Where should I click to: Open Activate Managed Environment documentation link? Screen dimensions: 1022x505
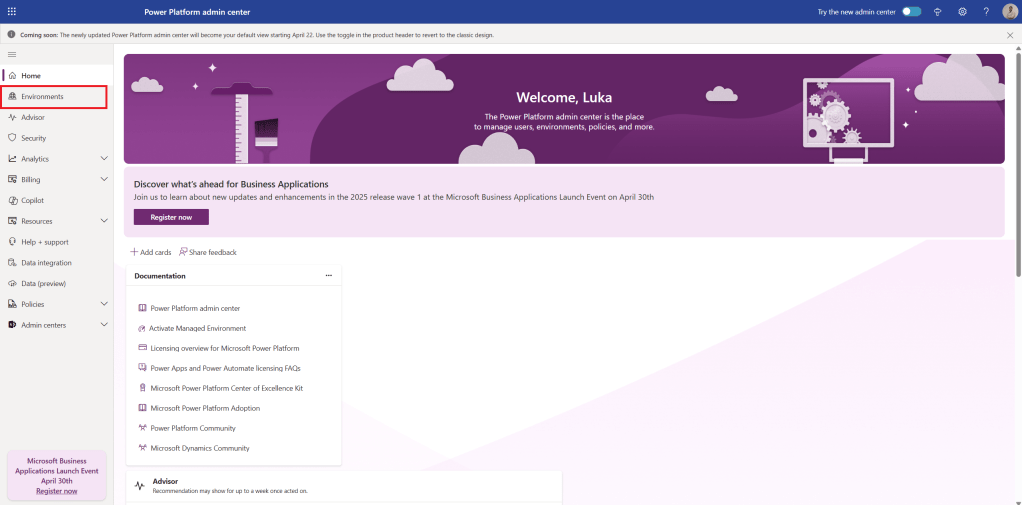197,328
